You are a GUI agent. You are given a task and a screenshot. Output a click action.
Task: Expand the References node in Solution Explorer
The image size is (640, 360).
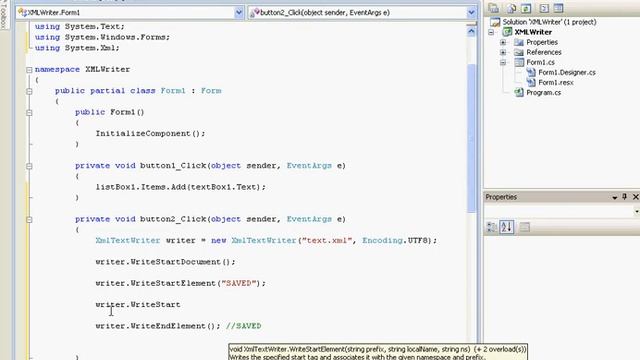point(503,52)
